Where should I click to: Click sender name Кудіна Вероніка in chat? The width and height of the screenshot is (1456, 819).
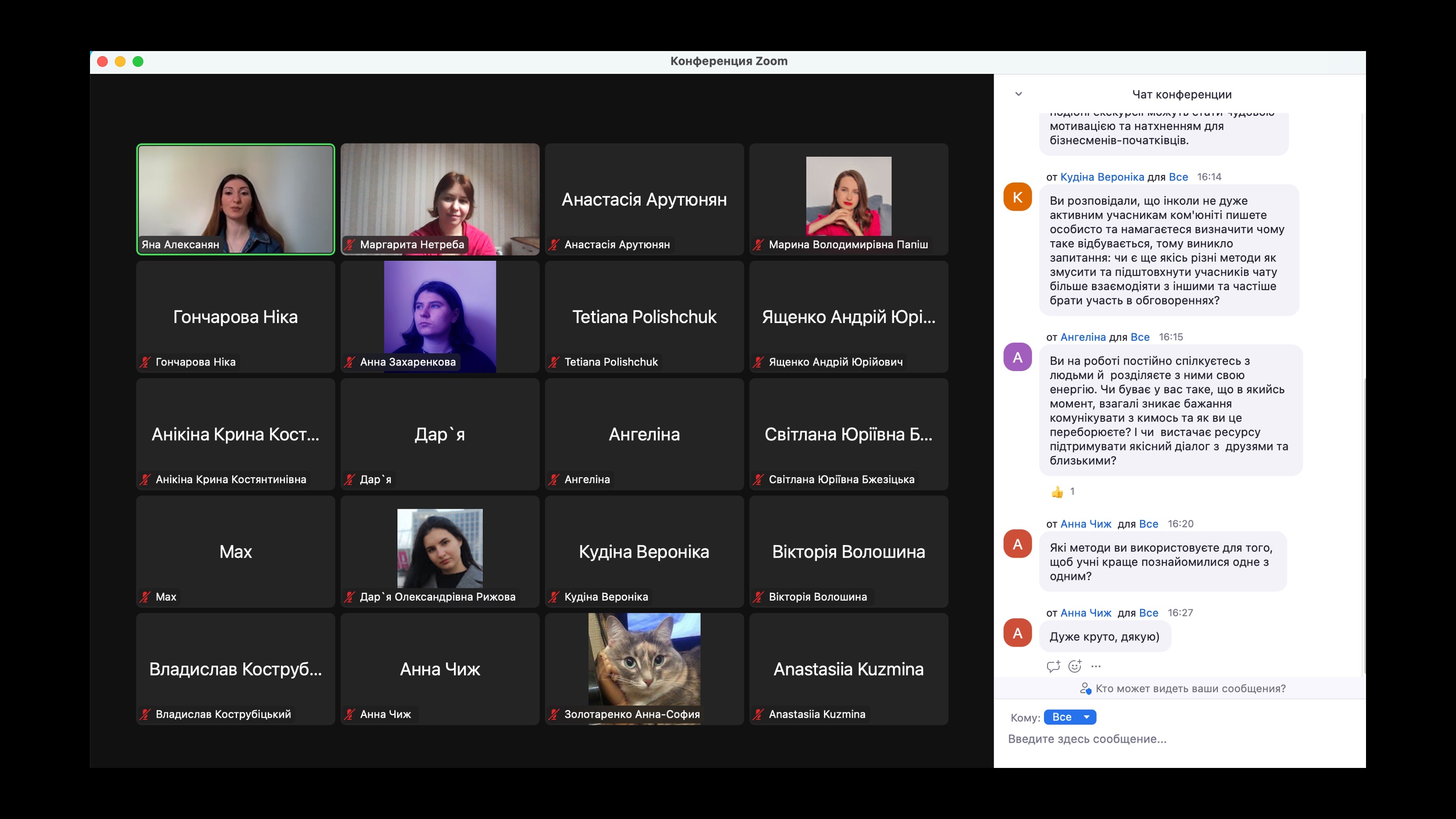click(x=1102, y=177)
